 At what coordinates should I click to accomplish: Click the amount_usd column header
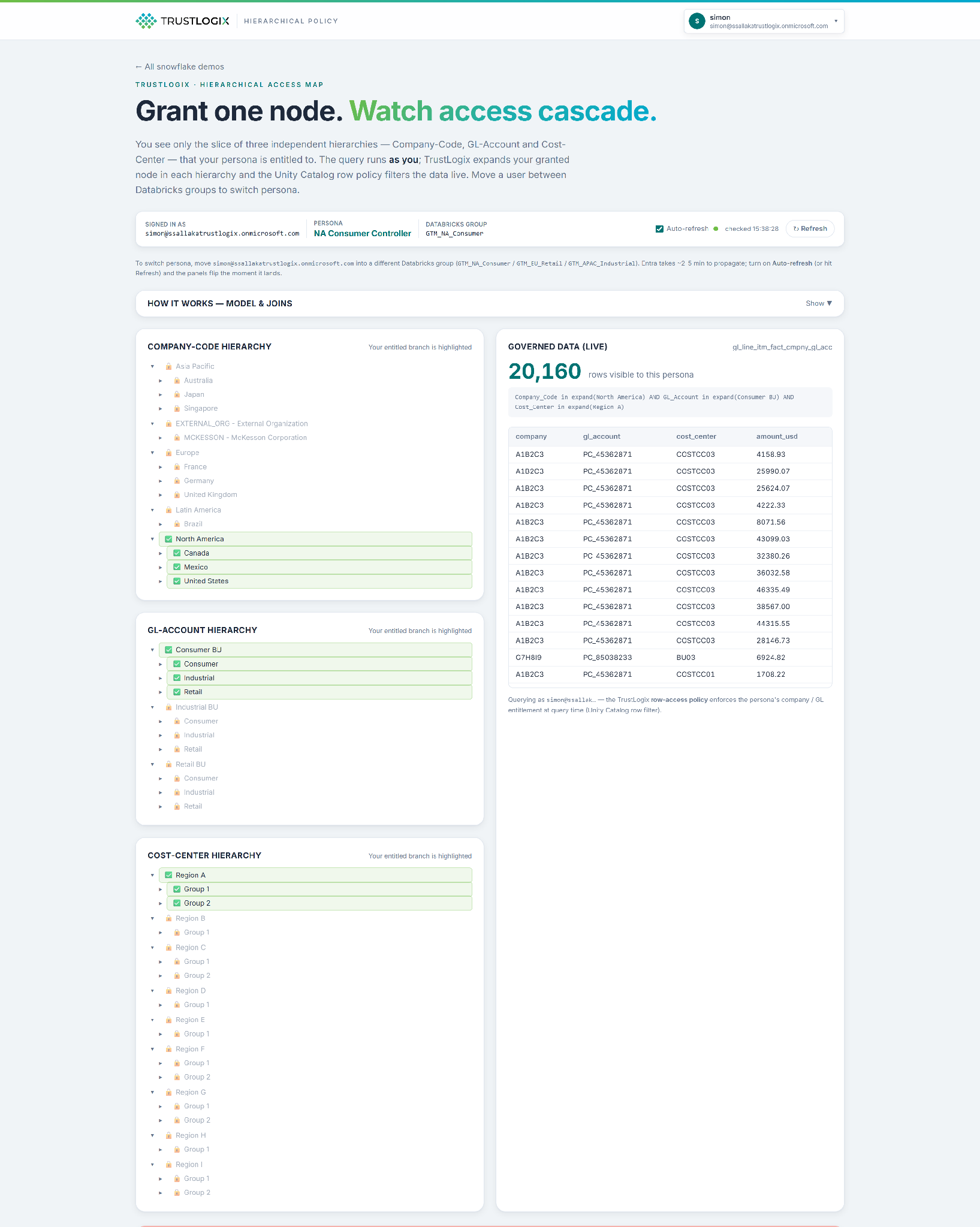(x=777, y=436)
